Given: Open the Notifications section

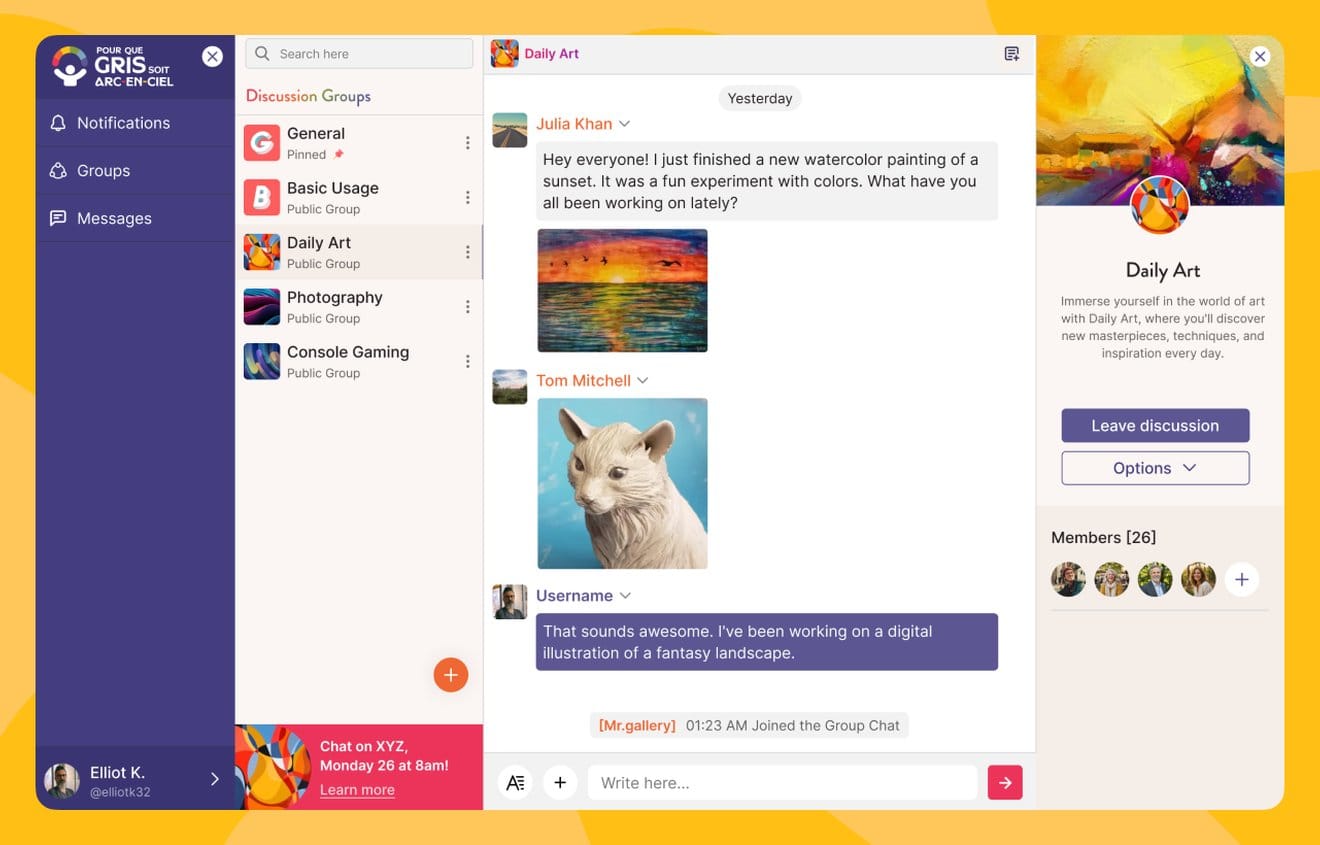Looking at the screenshot, I should click(135, 123).
